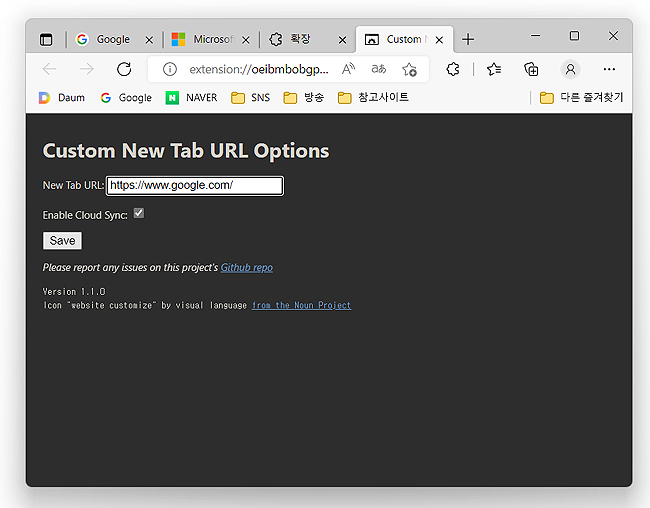The width and height of the screenshot is (650, 508).
Task: Expand the 다른 즐겨찾기 folder
Action: pyautogui.click(x=581, y=98)
